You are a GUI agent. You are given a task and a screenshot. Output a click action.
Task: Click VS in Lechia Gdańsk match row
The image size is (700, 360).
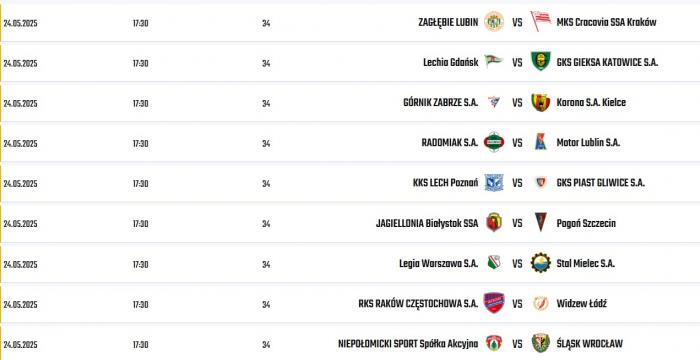[517, 63]
